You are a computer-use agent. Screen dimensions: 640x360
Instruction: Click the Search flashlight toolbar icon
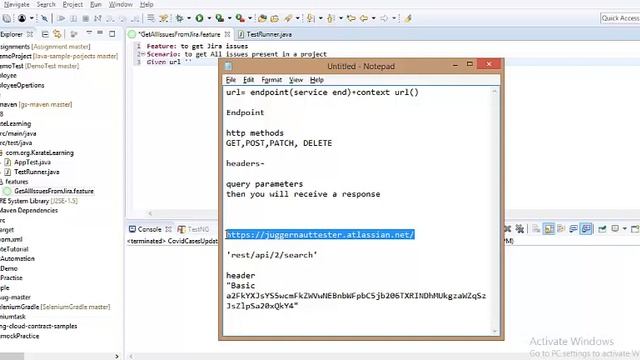[x=289, y=18]
